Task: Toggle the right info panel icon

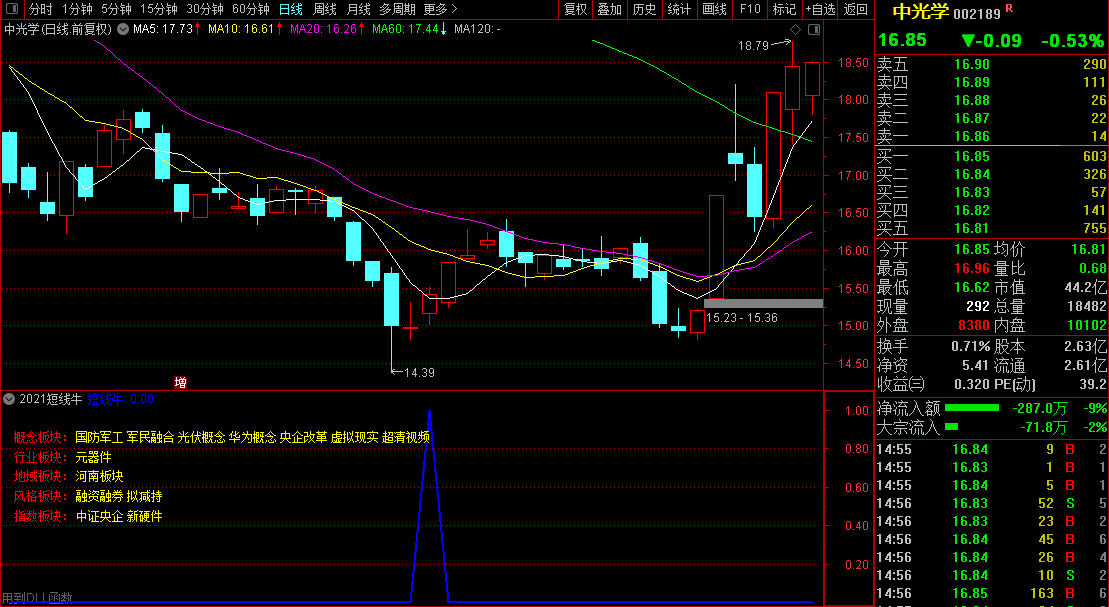Action: [x=814, y=29]
